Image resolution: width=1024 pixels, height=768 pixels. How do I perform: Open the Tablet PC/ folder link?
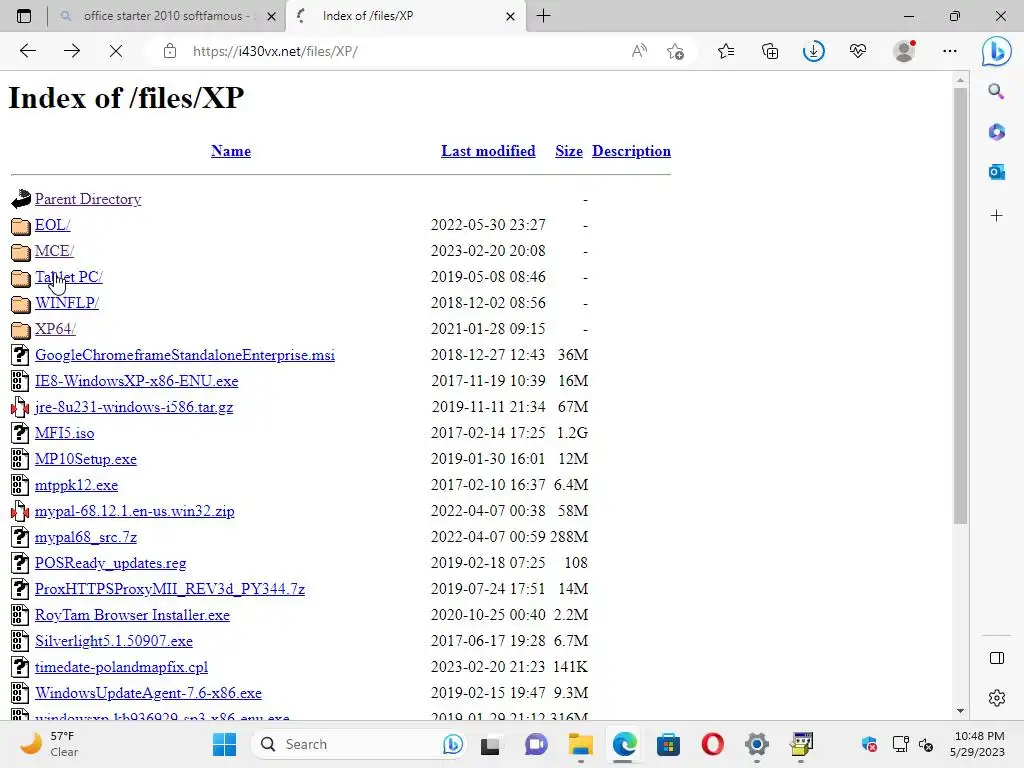click(x=69, y=277)
